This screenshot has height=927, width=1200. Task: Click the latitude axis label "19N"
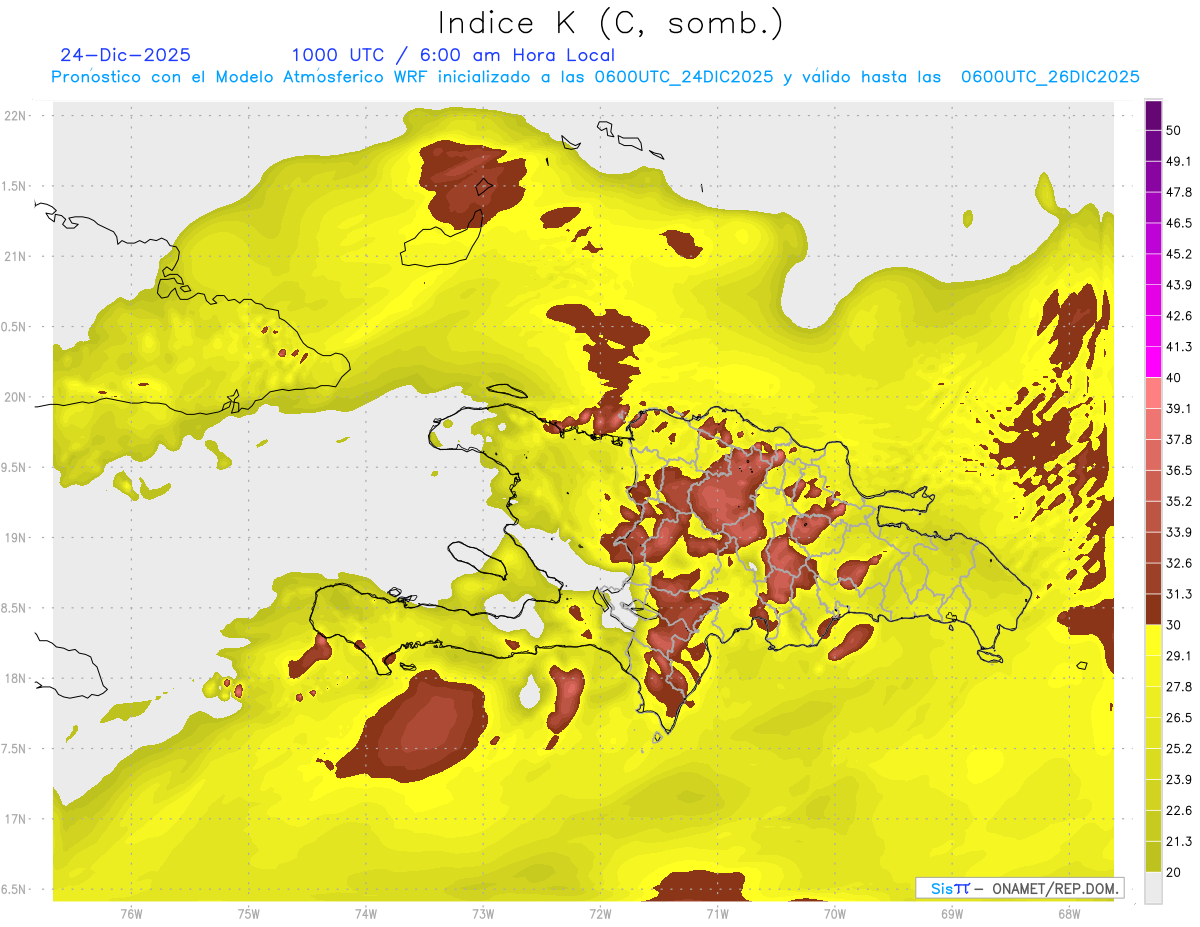17,538
